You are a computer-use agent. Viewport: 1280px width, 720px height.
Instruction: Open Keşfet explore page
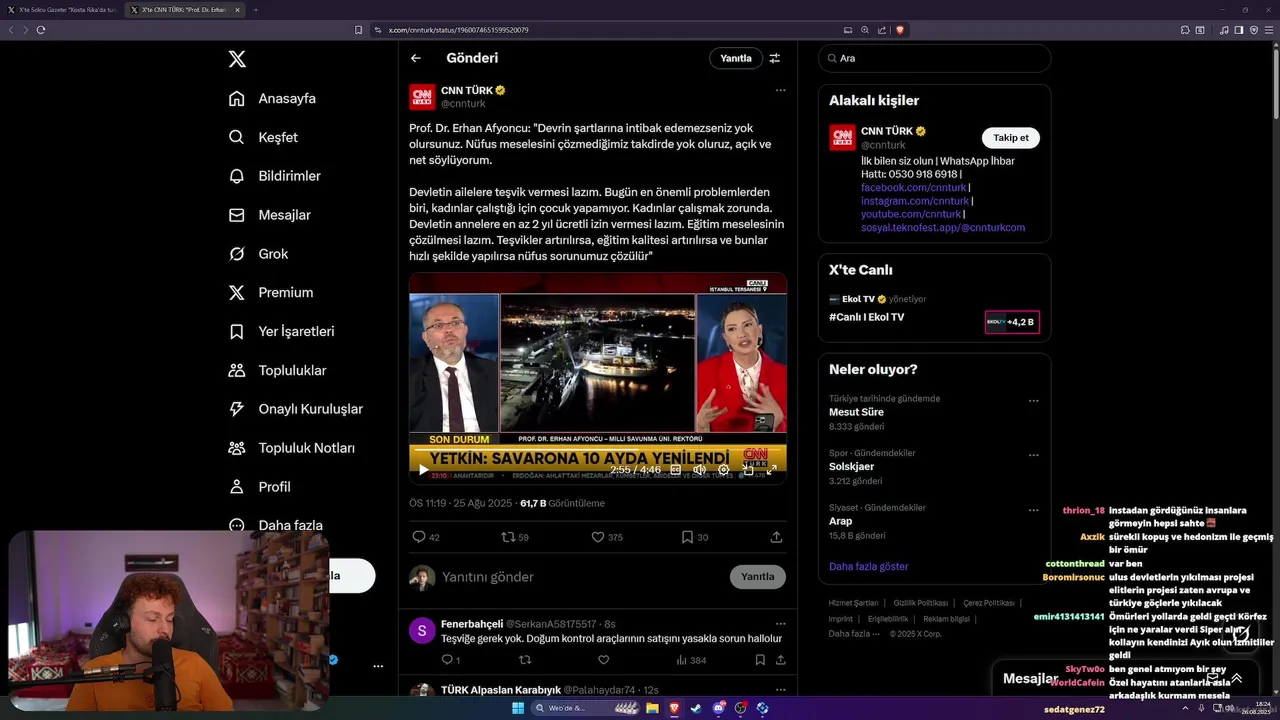(263, 137)
